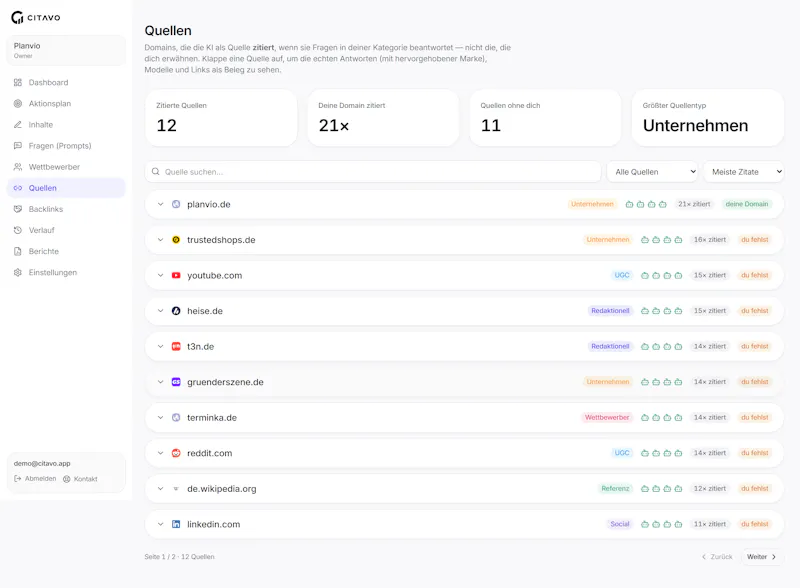Expand the planvio.de row
The image size is (800, 588).
point(160,204)
